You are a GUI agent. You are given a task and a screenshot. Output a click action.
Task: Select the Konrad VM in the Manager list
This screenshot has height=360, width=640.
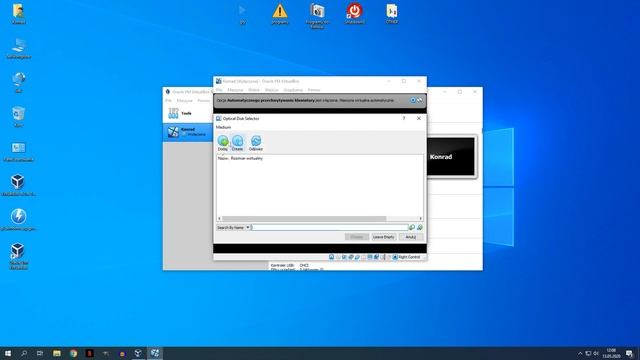[x=188, y=132]
